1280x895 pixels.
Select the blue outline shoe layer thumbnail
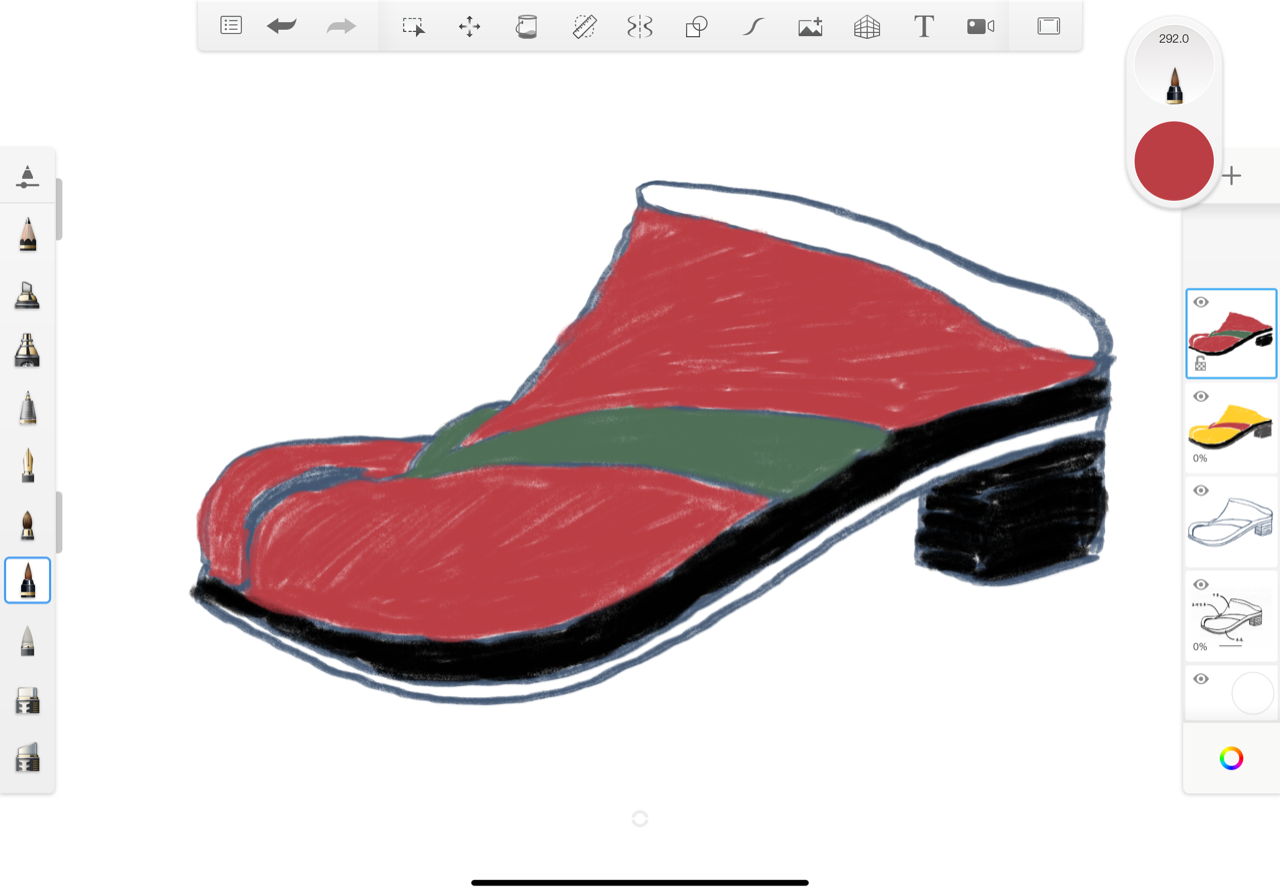(1231, 522)
